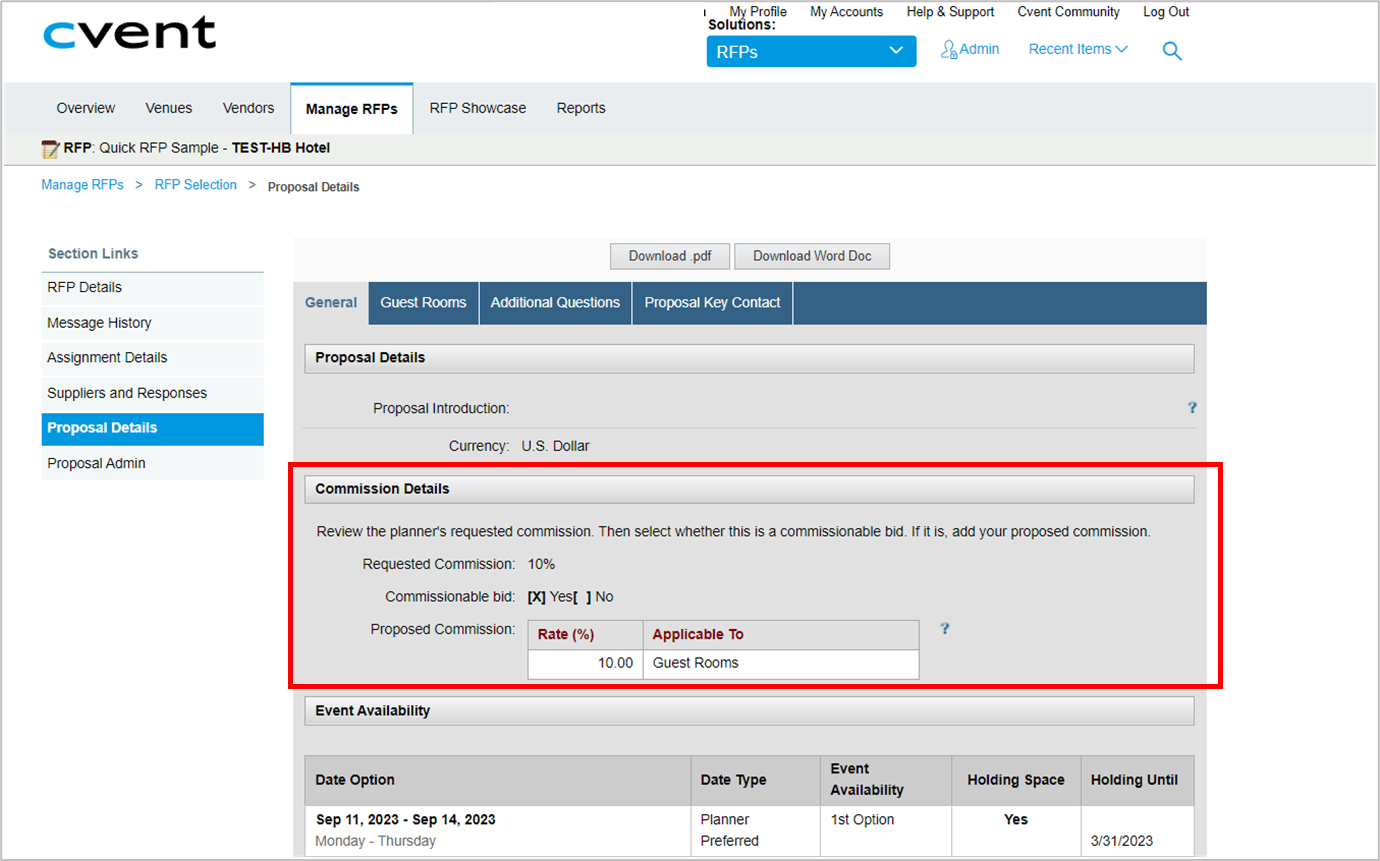Click help icon beside Proposal Introduction
Viewport: 1380px width, 861px height.
click(x=1192, y=408)
